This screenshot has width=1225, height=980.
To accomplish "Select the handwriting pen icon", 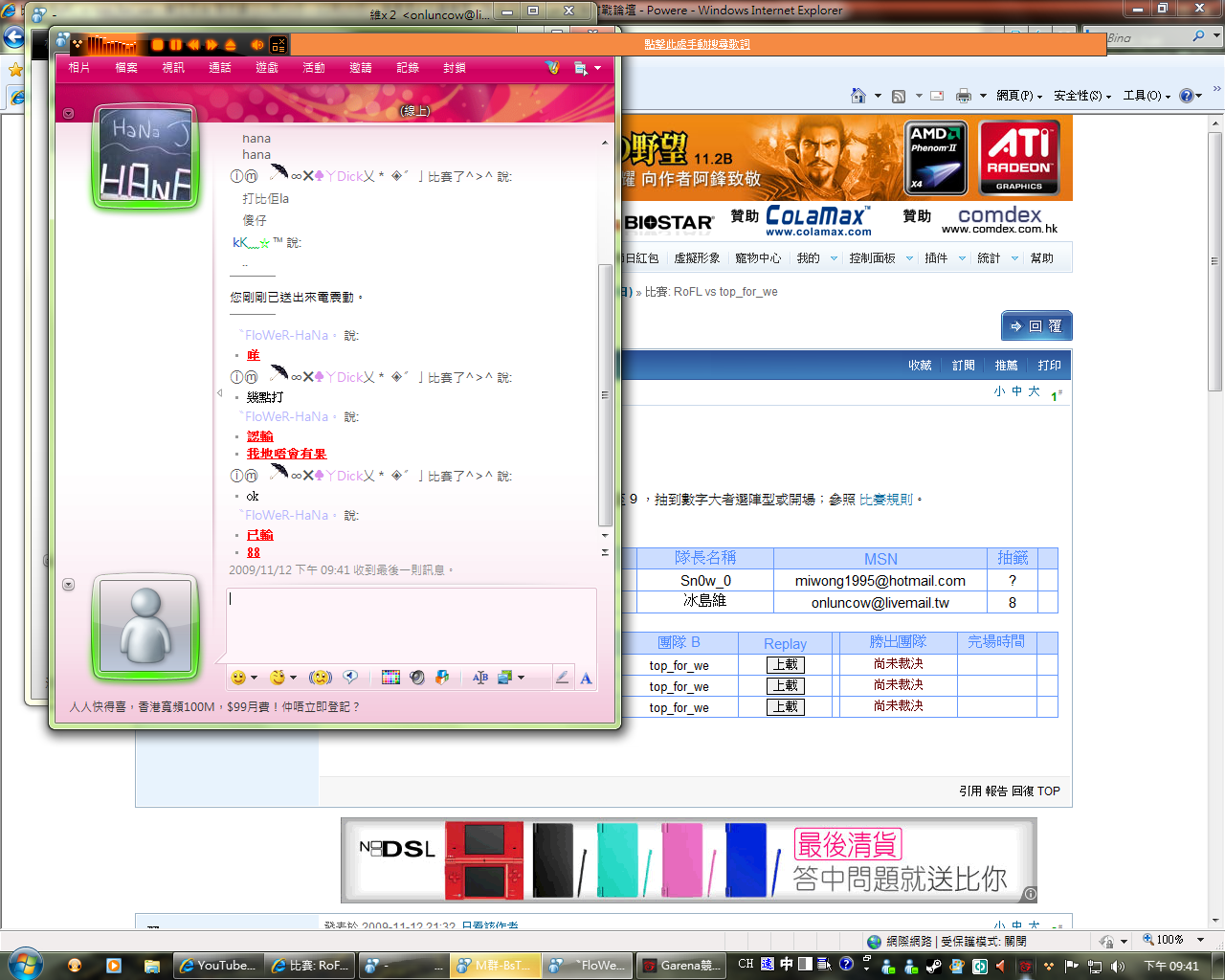I will pos(562,678).
